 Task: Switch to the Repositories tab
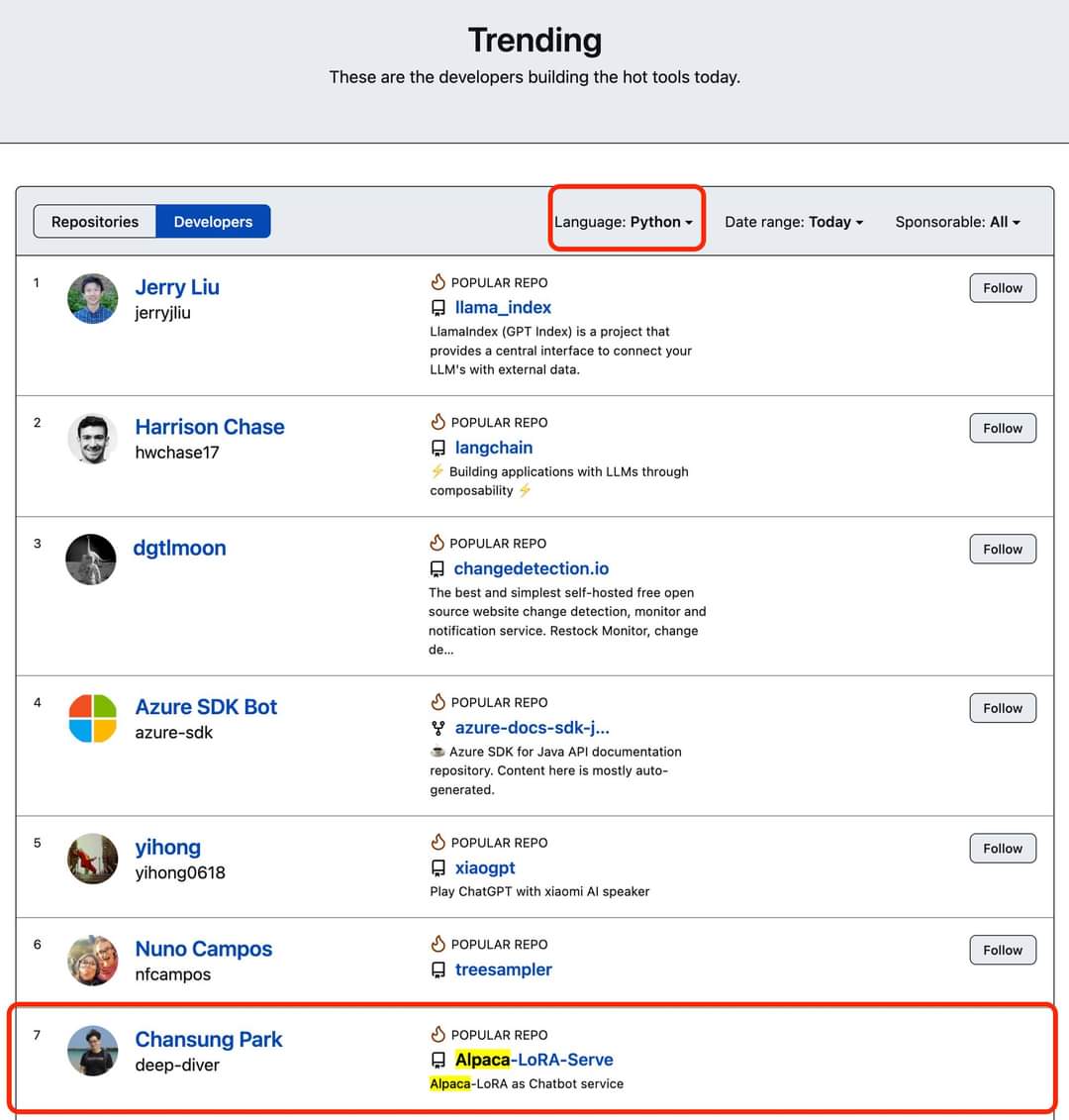95,222
